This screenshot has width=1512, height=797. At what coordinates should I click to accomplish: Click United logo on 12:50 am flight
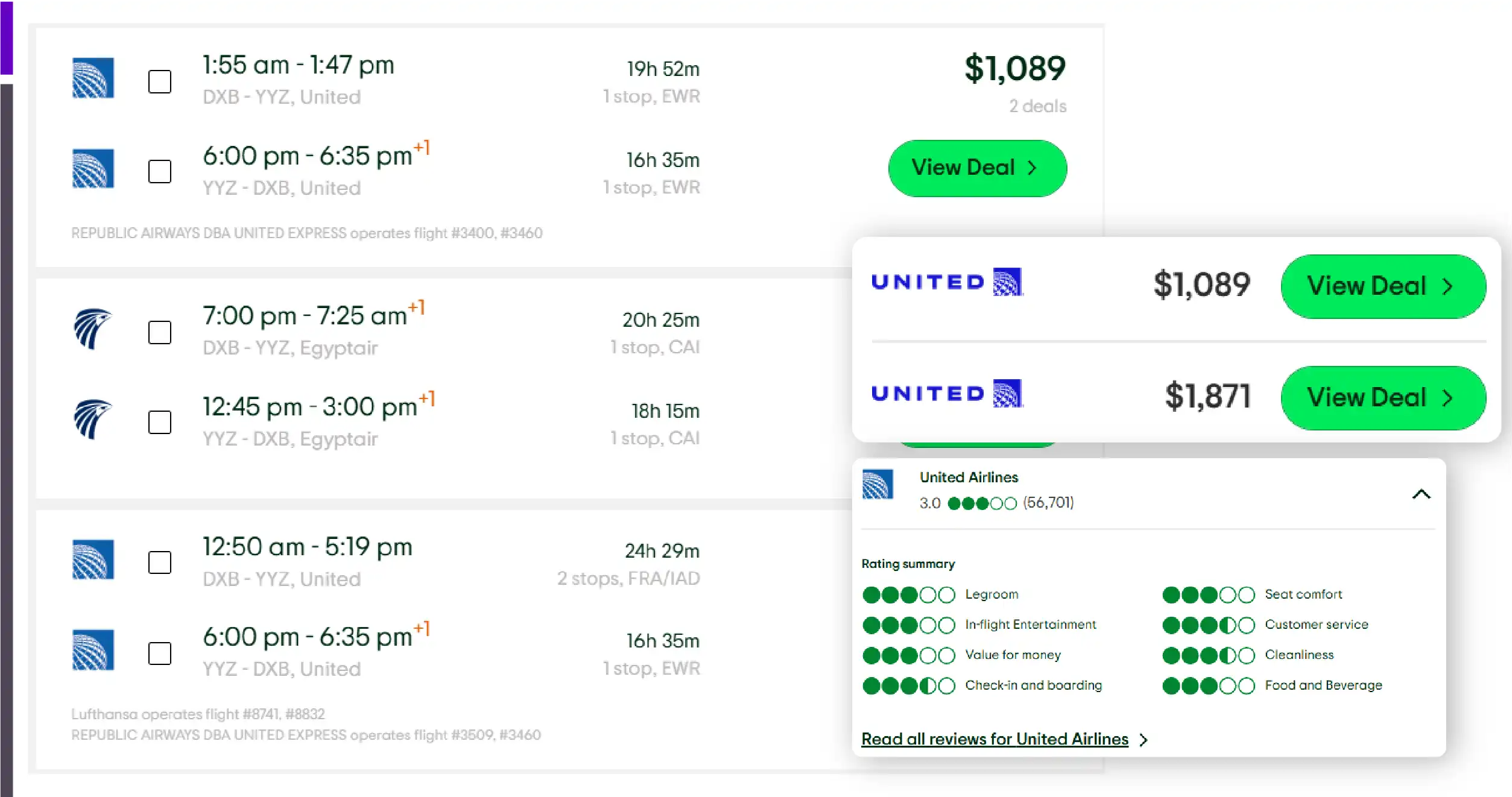[93, 559]
